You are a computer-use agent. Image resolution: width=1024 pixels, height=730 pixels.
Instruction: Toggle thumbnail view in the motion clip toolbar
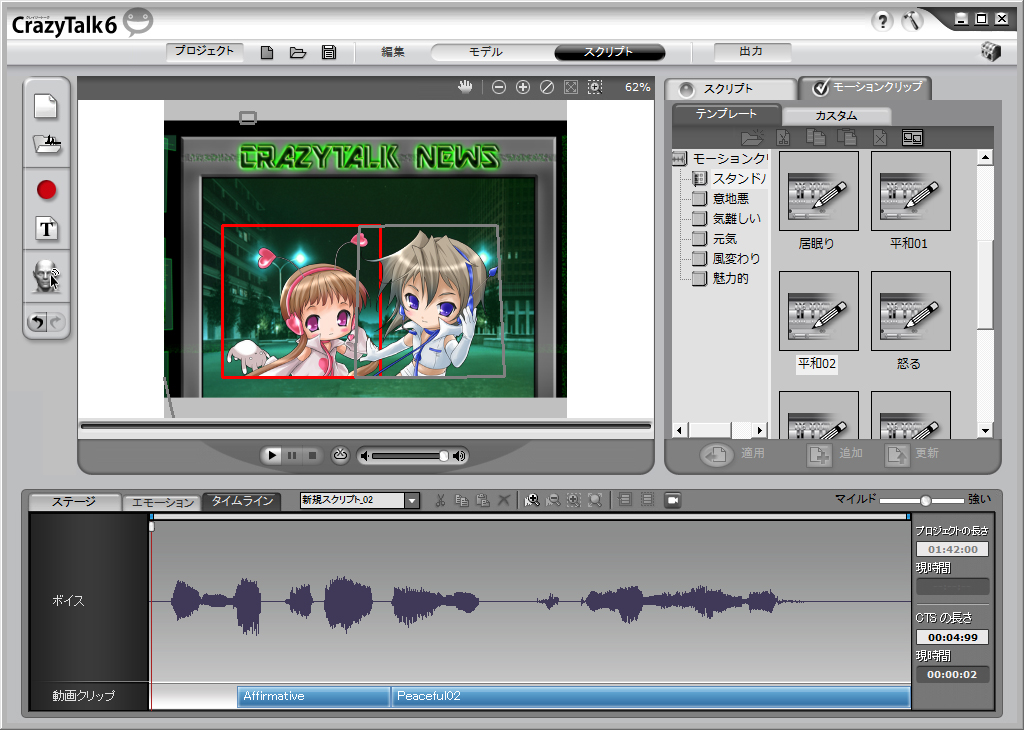(x=912, y=138)
